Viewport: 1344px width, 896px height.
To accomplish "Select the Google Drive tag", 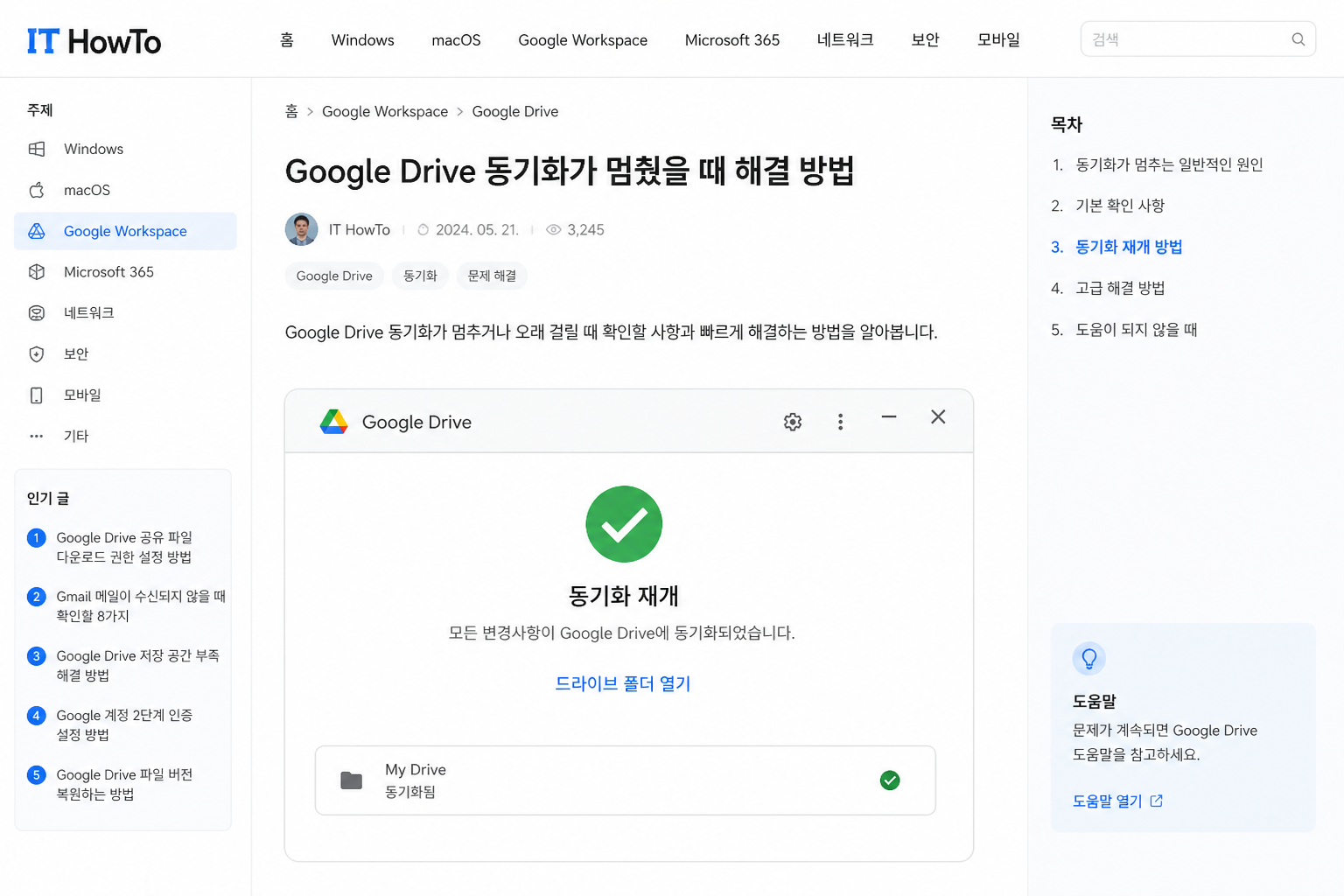I will pyautogui.click(x=334, y=276).
